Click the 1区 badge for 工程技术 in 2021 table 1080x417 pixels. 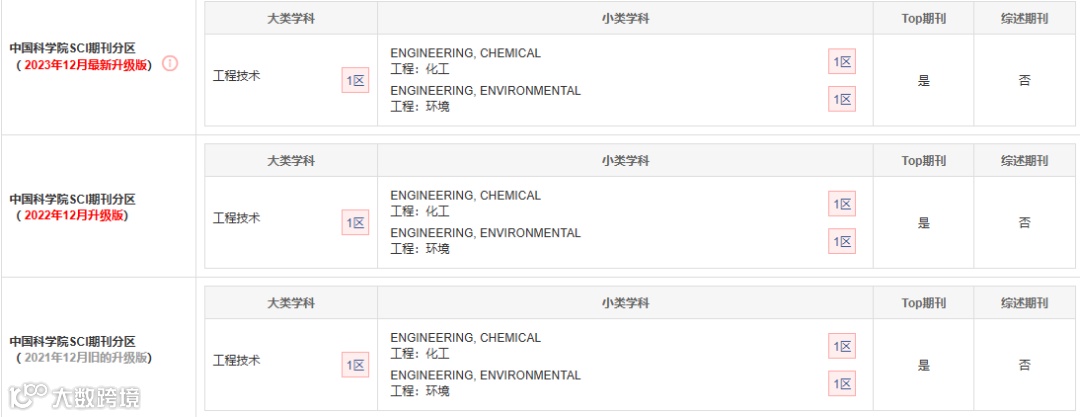[355, 365]
